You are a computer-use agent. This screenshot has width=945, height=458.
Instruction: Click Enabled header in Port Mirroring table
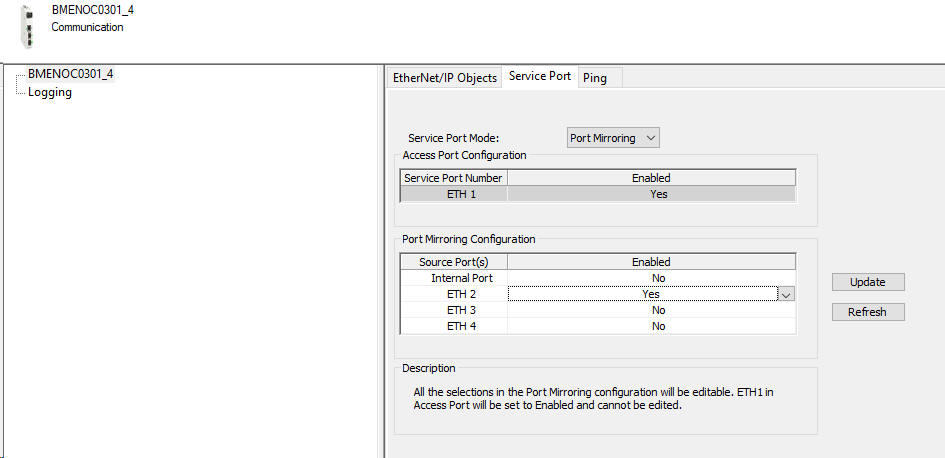pyautogui.click(x=651, y=262)
